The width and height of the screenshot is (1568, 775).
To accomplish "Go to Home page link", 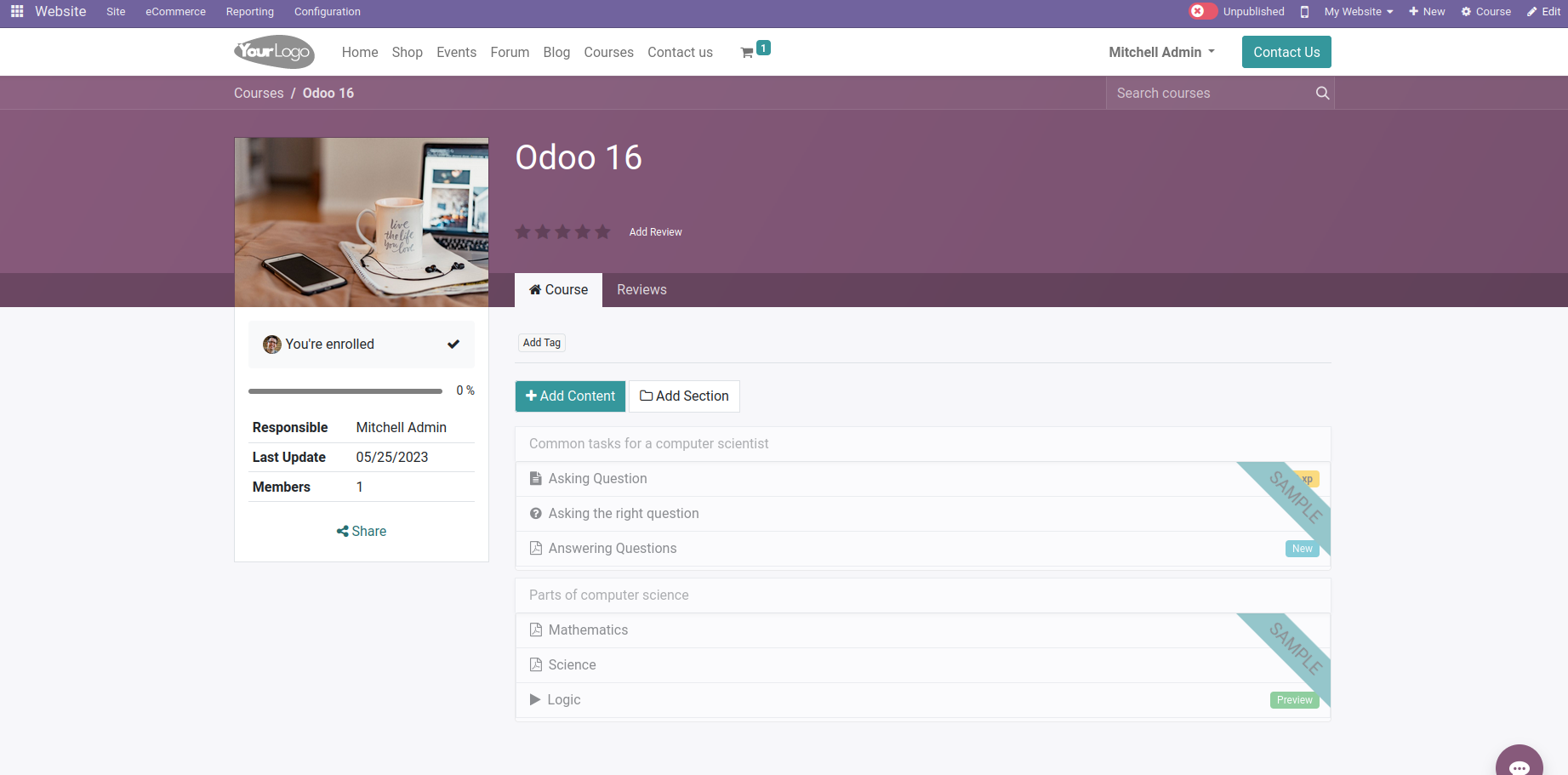I will tap(360, 52).
